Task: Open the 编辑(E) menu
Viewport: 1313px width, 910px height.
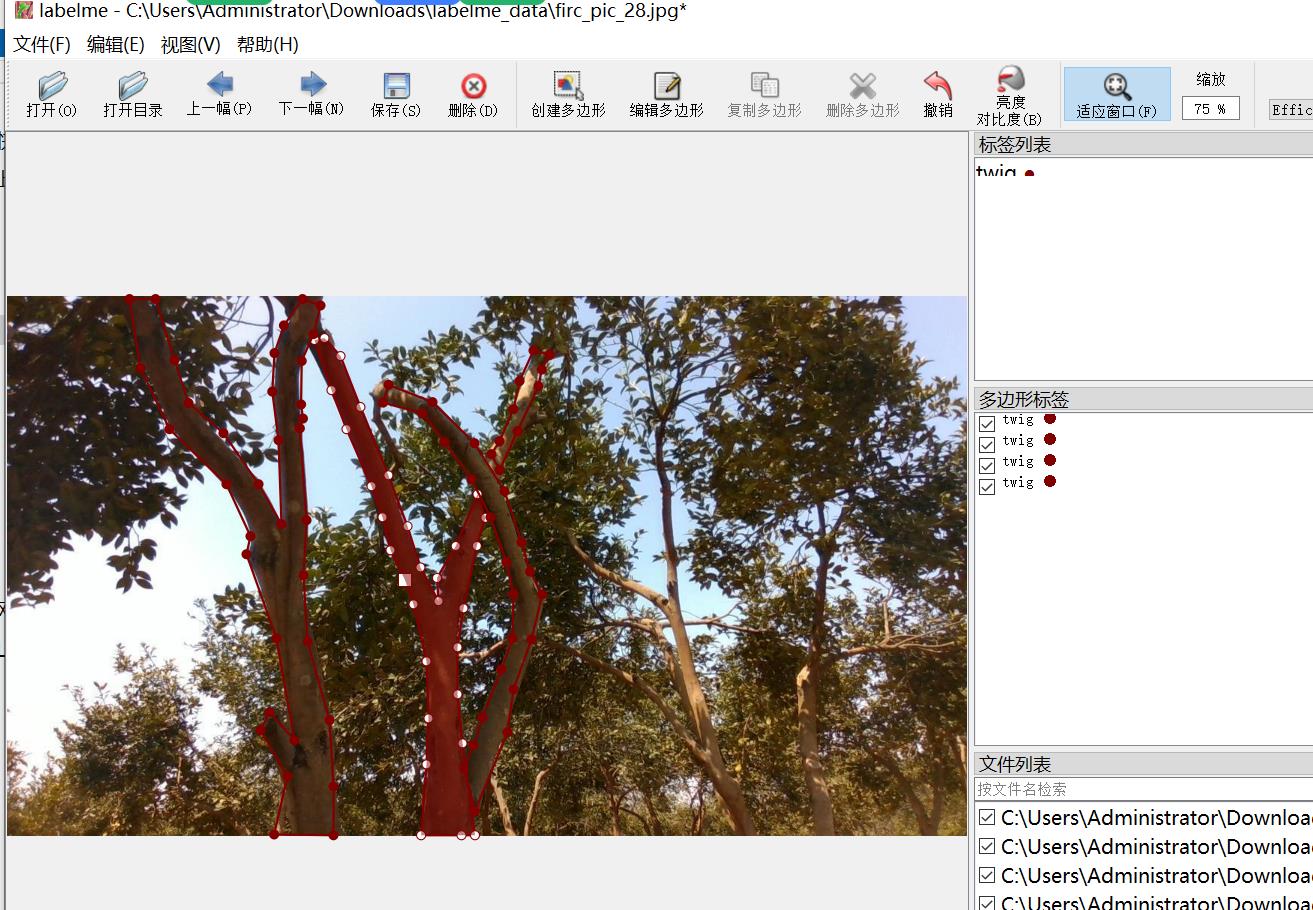Action: tap(116, 44)
